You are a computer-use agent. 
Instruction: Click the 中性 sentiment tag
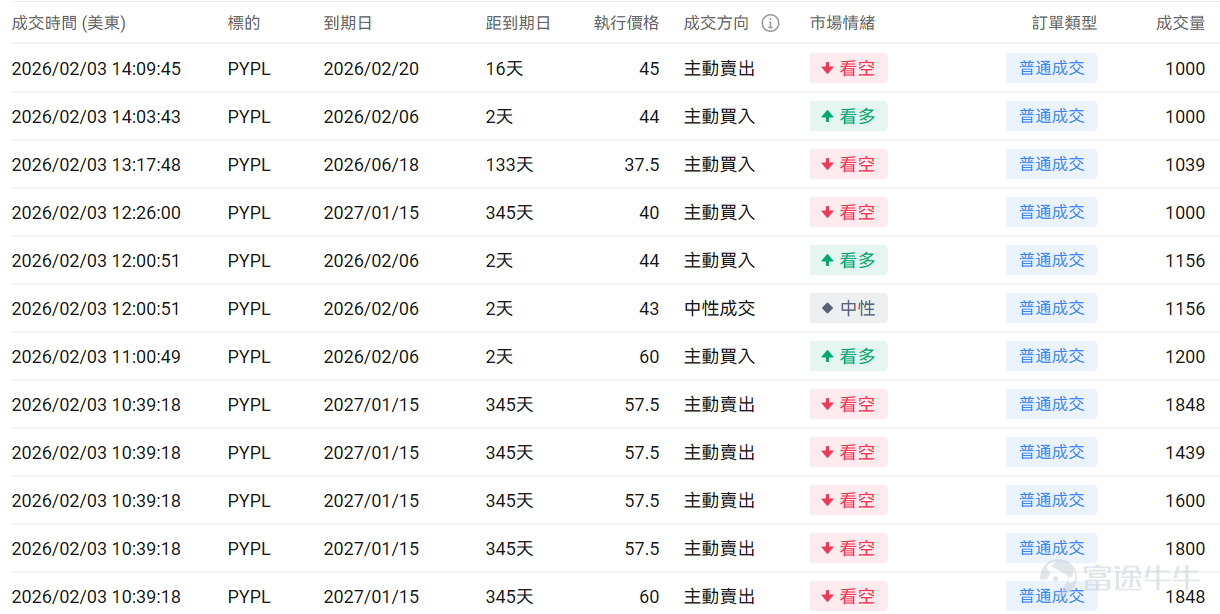(849, 308)
